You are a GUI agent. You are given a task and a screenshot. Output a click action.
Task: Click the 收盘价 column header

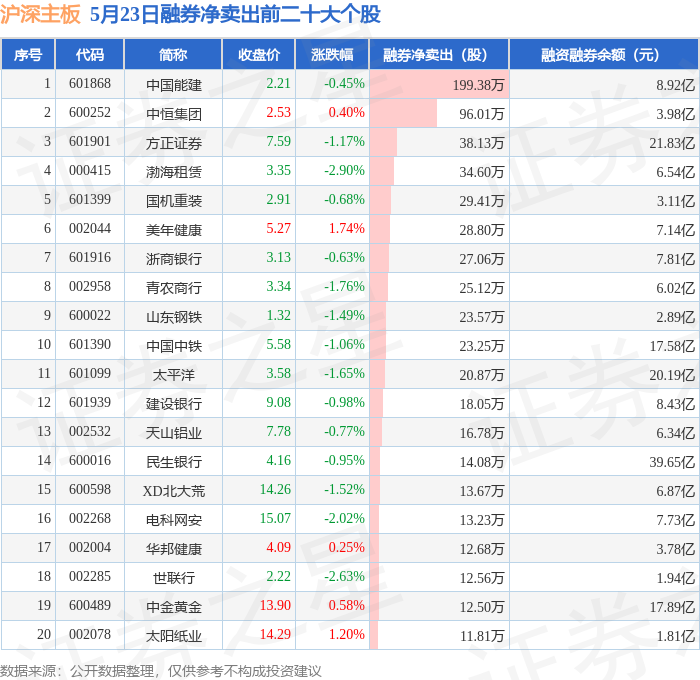(259, 54)
